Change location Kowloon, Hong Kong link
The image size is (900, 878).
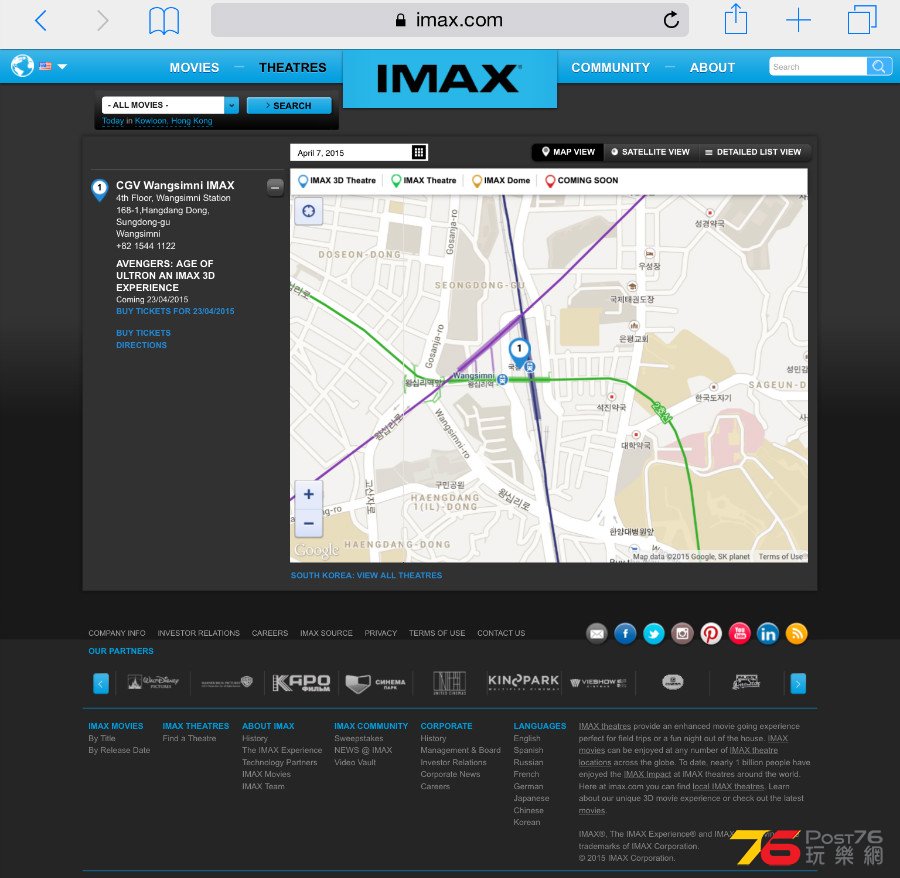(173, 121)
